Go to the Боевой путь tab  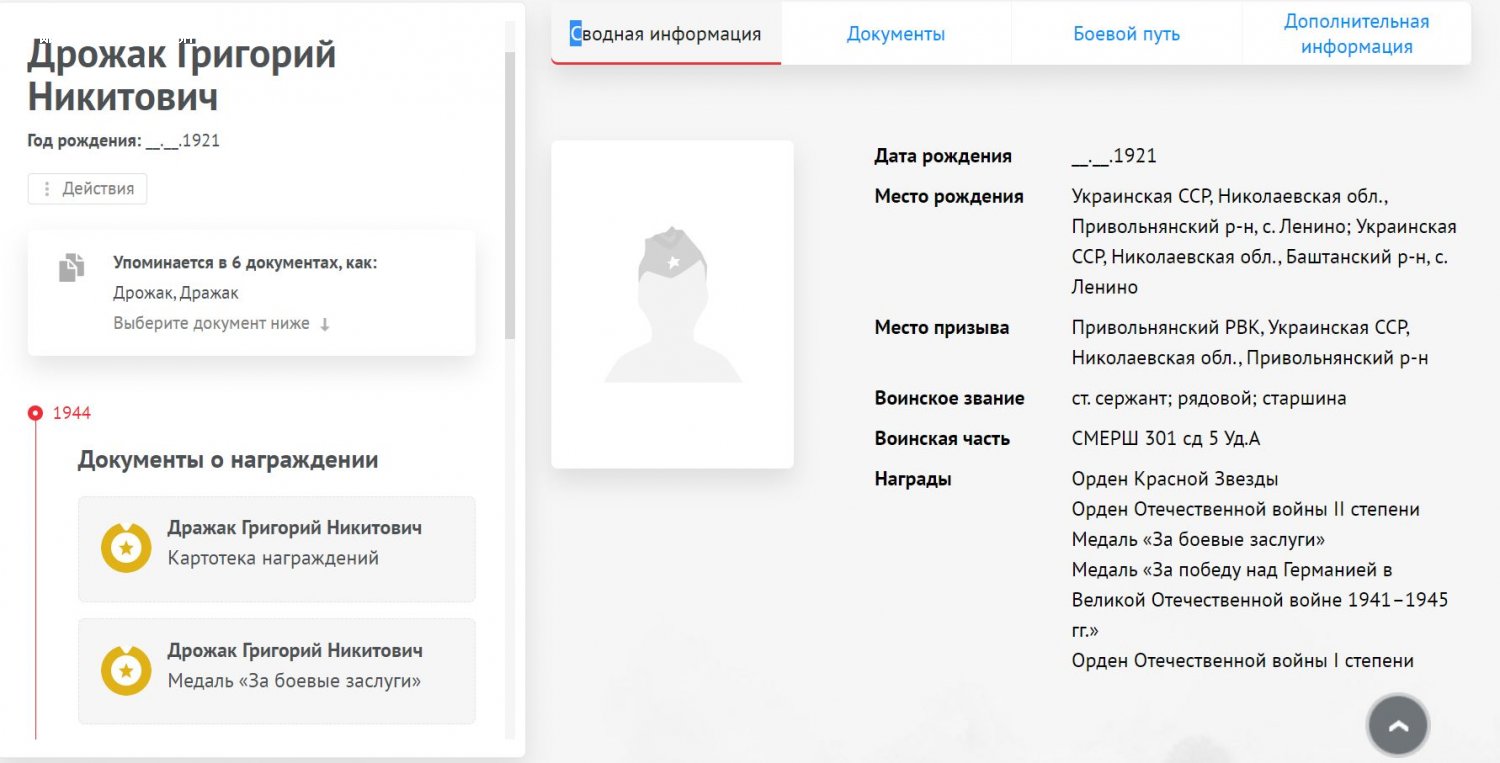pyautogui.click(x=1126, y=34)
